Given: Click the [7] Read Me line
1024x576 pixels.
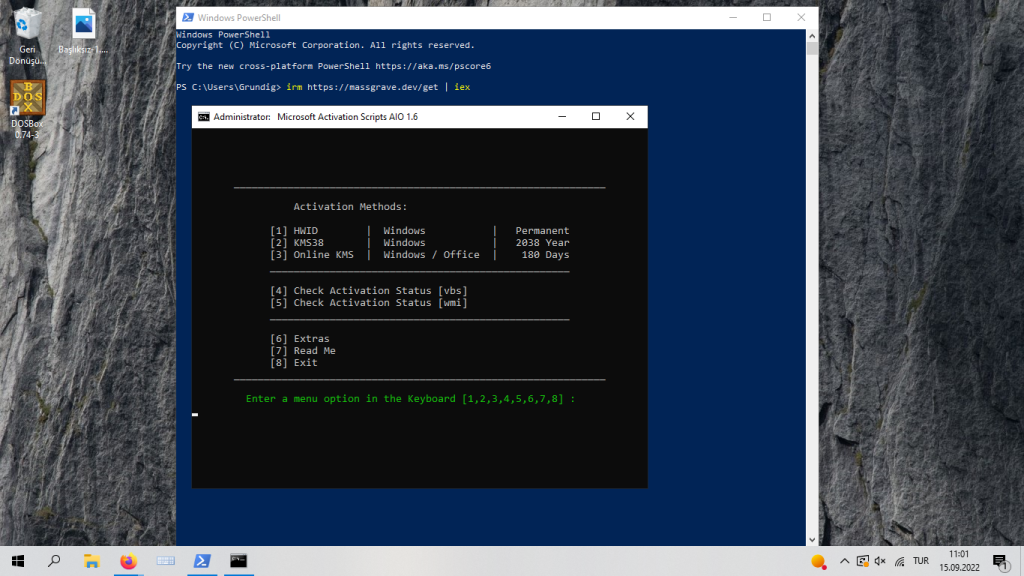Looking at the screenshot, I should 302,351.
